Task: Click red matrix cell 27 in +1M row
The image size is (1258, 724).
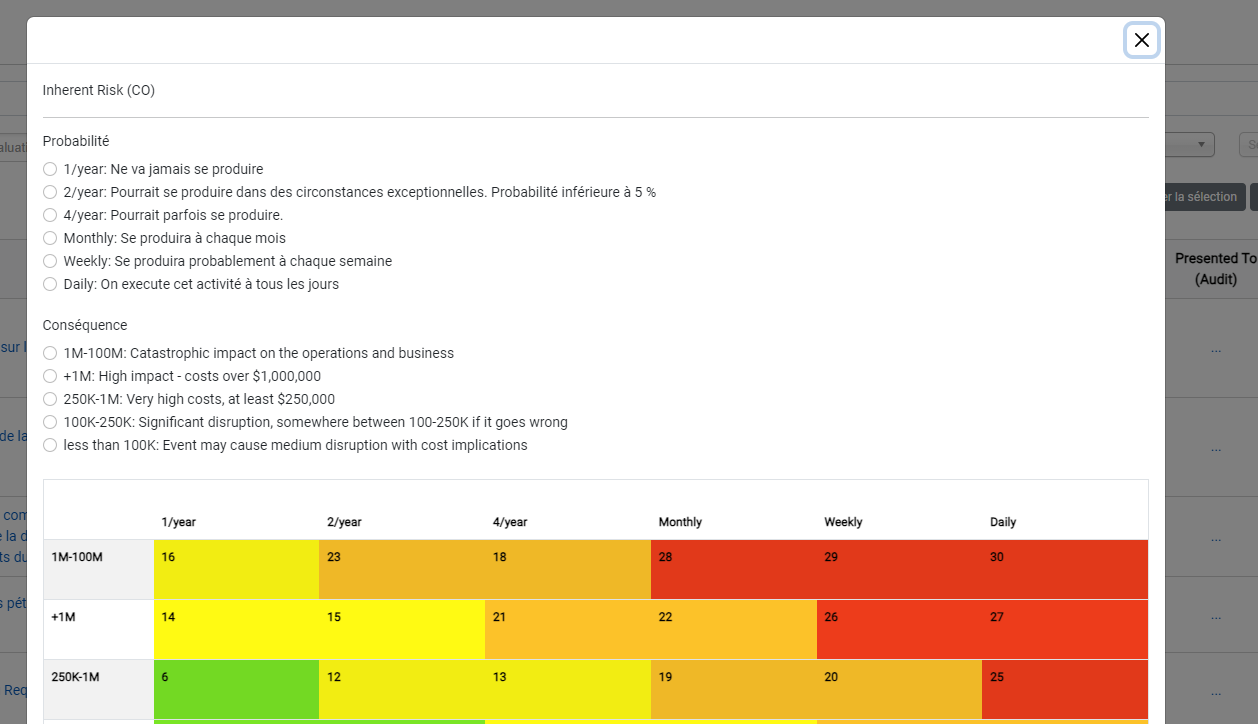Action: 1065,629
